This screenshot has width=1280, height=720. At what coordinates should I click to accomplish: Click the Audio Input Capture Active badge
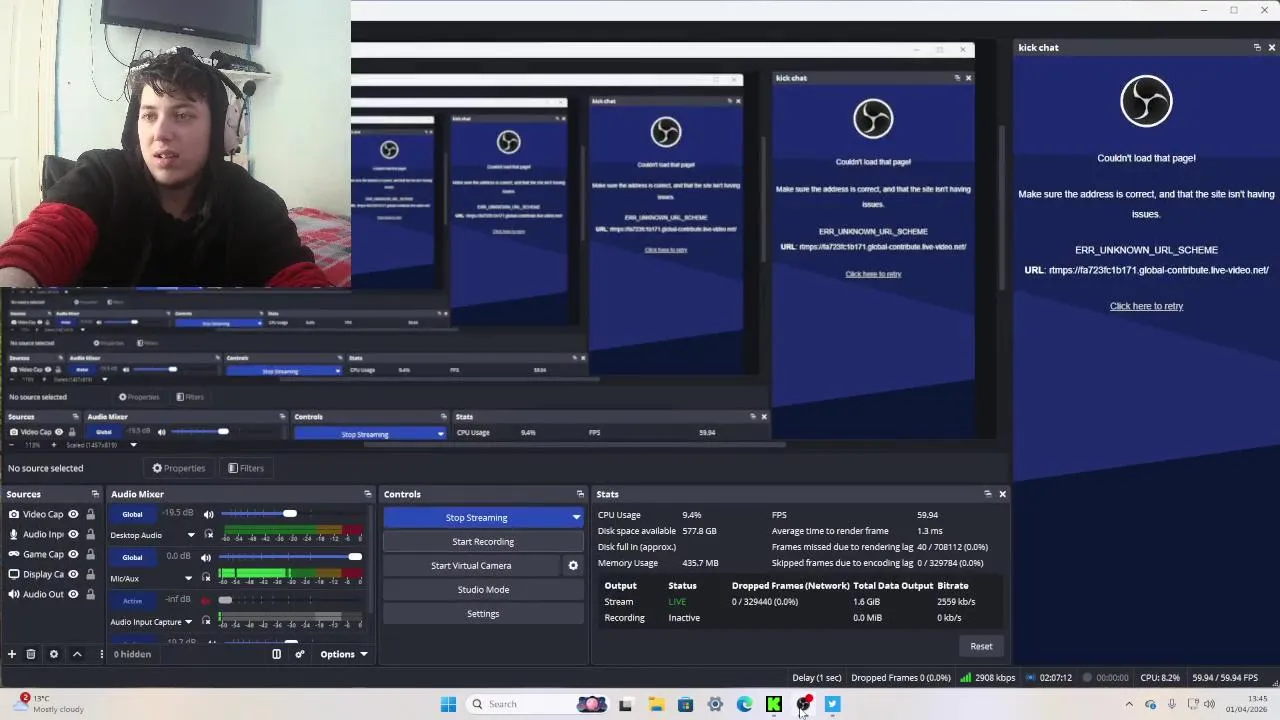(x=132, y=600)
